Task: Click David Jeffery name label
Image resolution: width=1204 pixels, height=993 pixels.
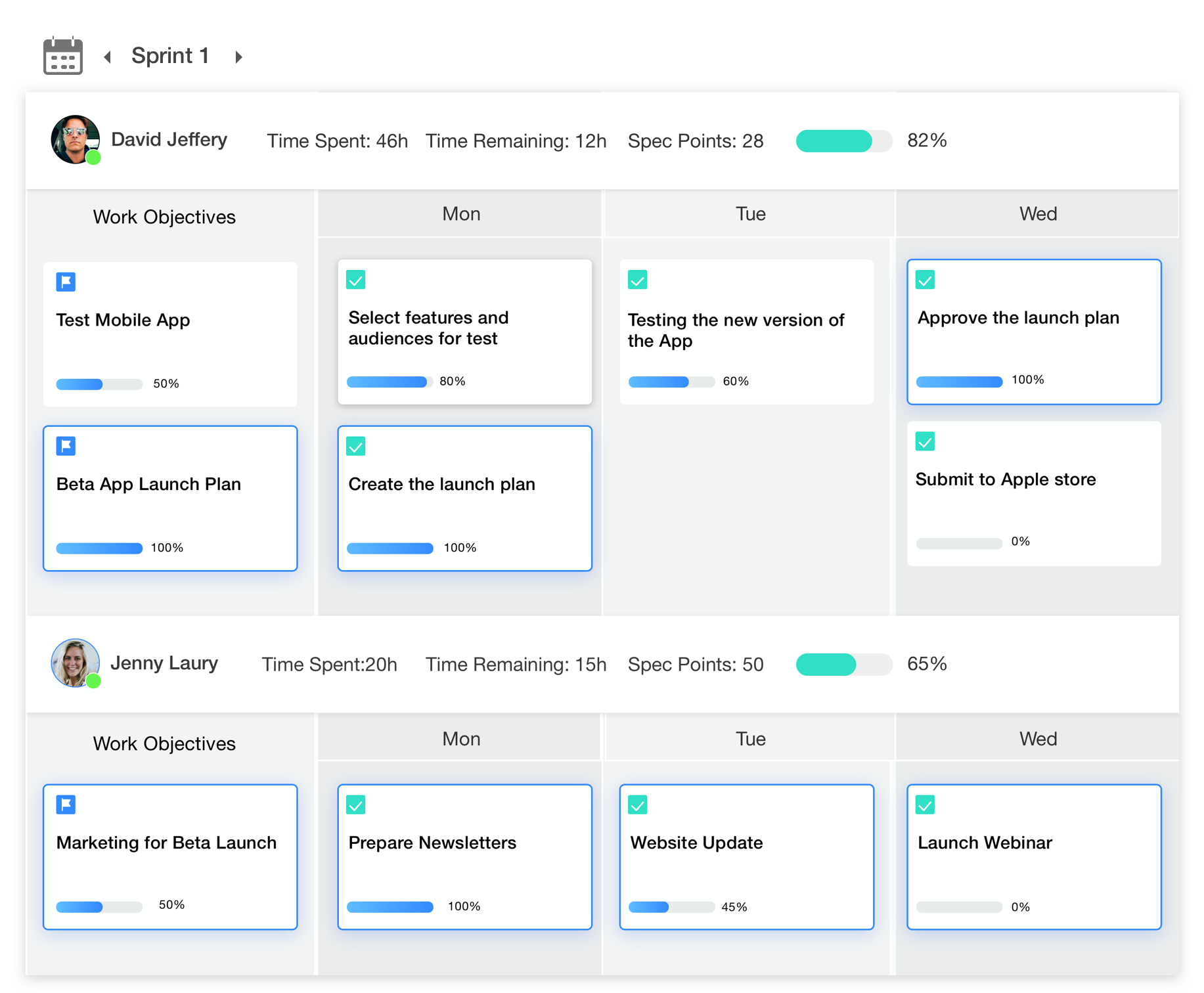Action: pos(169,140)
